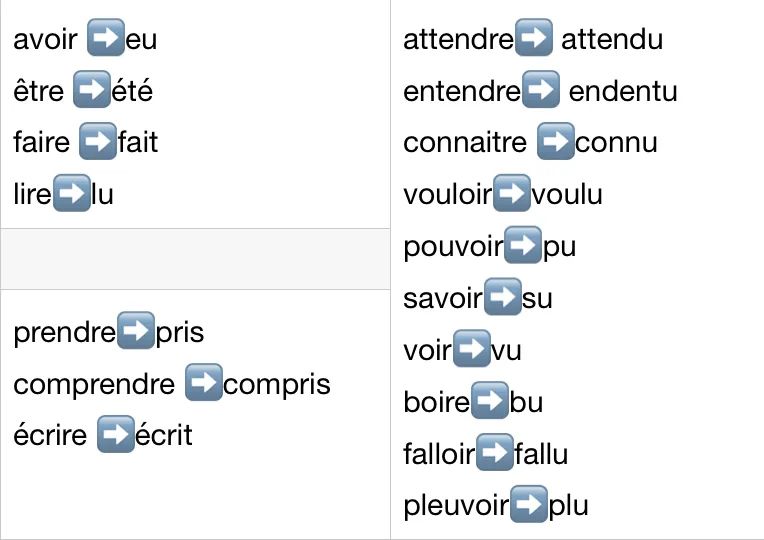Click the arrow after pleuvoir
The height and width of the screenshot is (540, 764).
[x=529, y=504]
